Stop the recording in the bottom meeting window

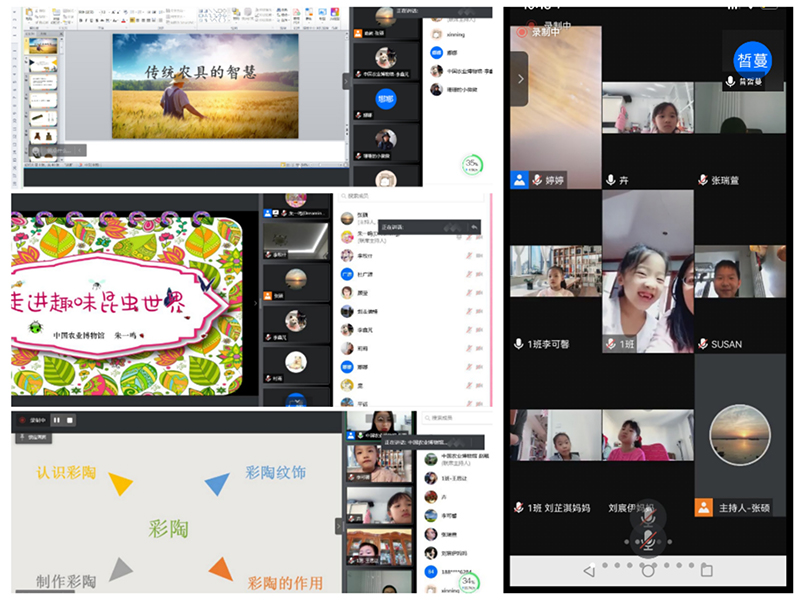[70, 420]
